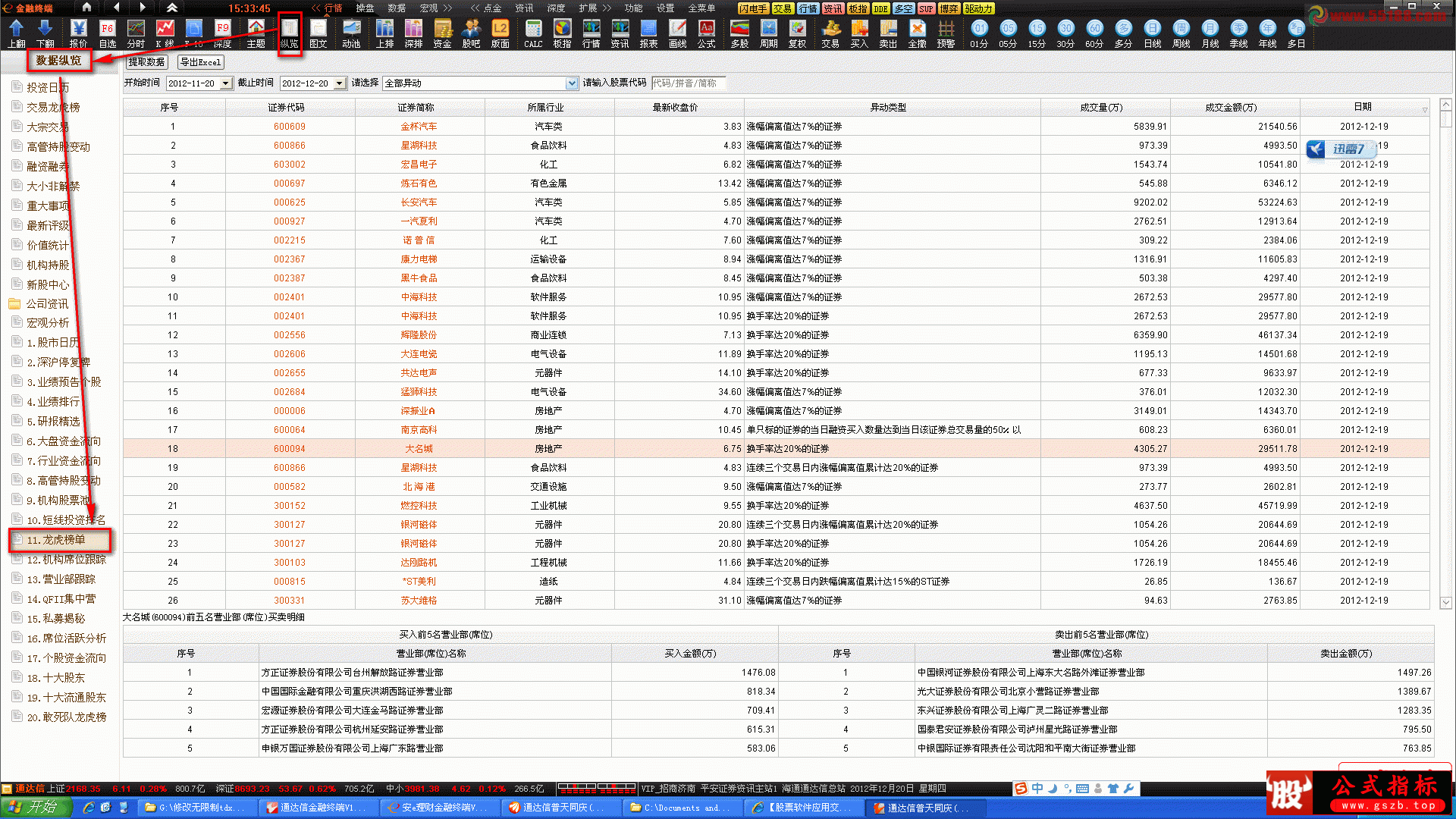Open the 深排 Shenzhen ranking icon
Screen dimensions: 1456x819
[x=413, y=33]
